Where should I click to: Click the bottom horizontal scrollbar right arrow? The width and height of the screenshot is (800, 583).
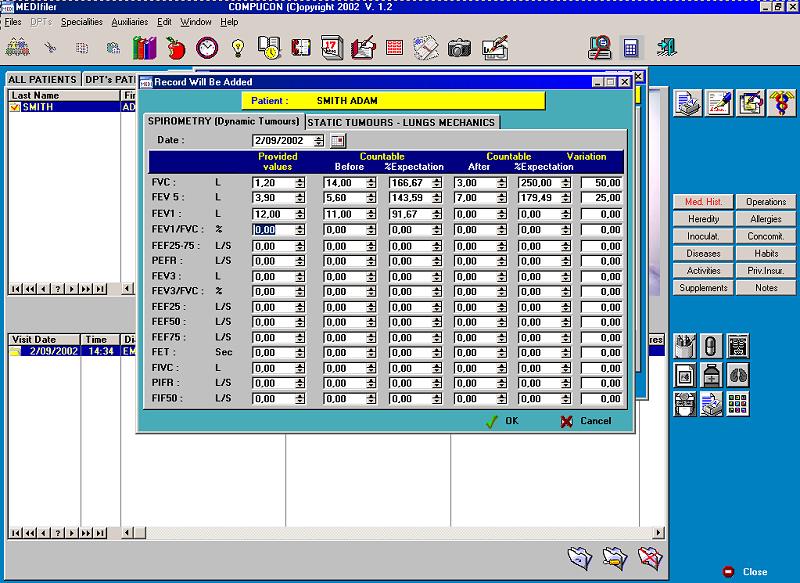pyautogui.click(x=659, y=533)
